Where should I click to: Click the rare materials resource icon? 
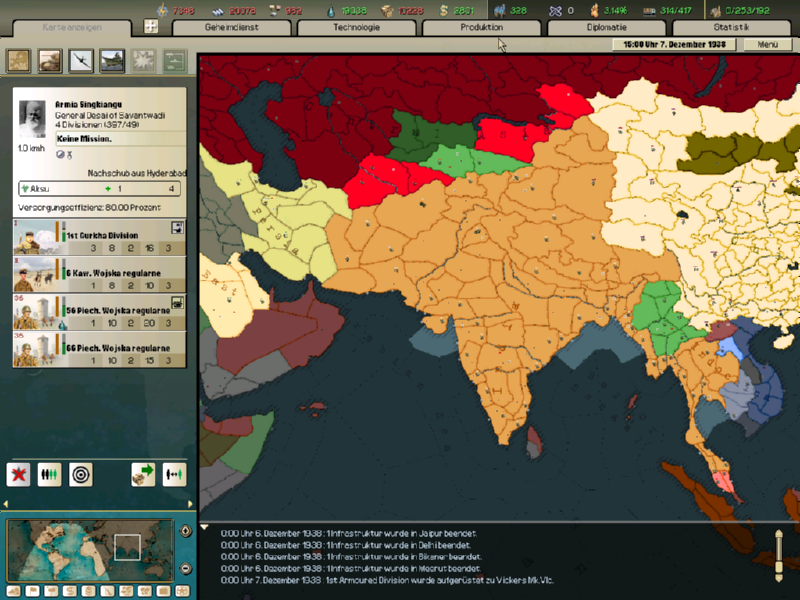click(274, 10)
